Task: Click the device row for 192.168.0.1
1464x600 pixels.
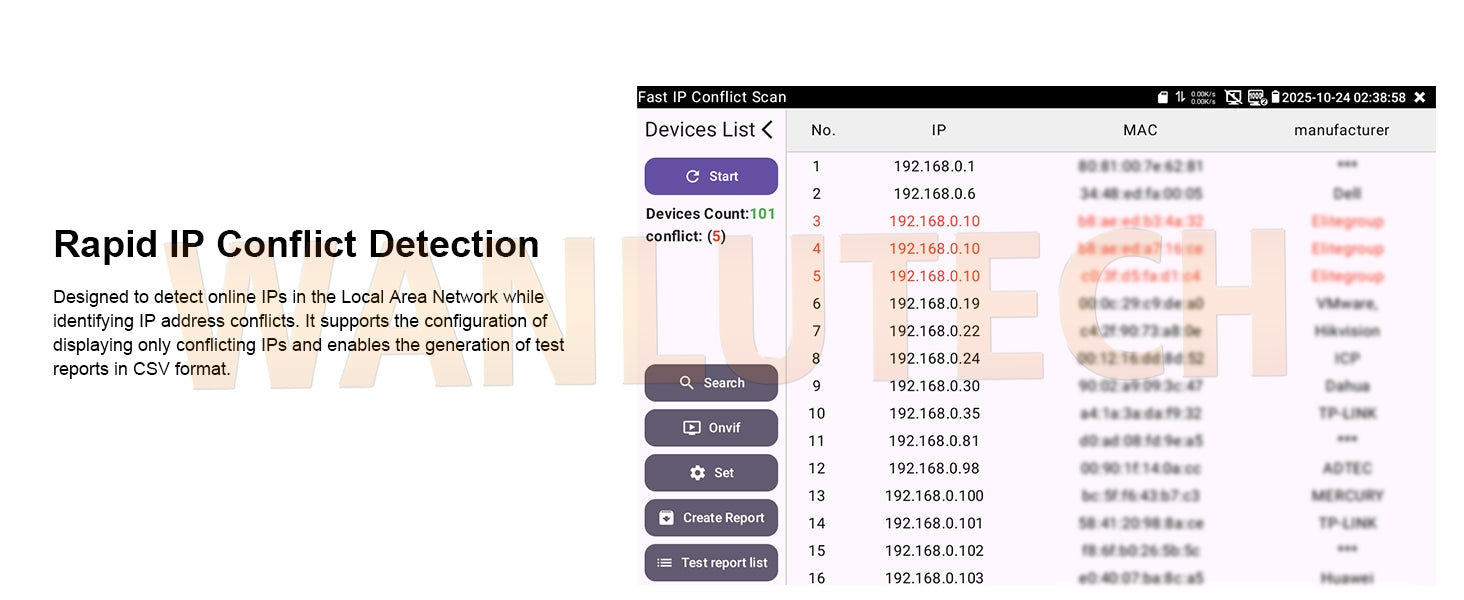Action: coord(935,166)
